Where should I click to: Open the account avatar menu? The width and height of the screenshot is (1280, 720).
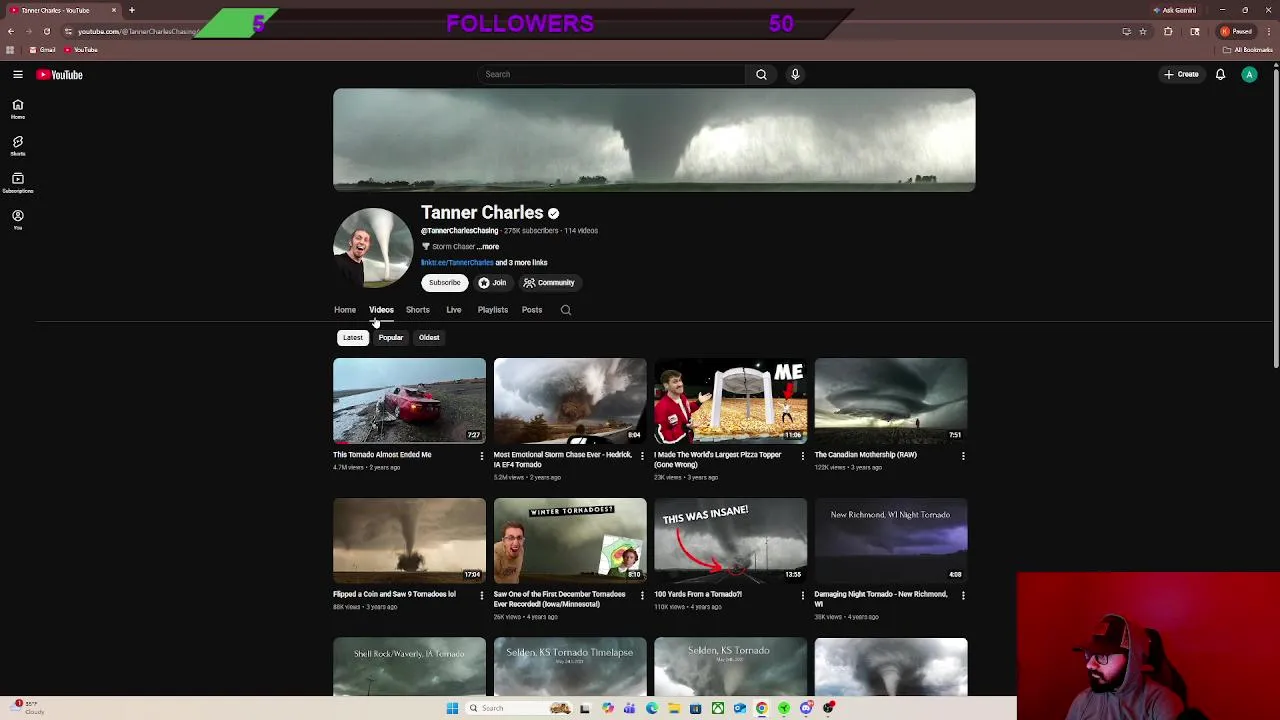click(x=1249, y=74)
